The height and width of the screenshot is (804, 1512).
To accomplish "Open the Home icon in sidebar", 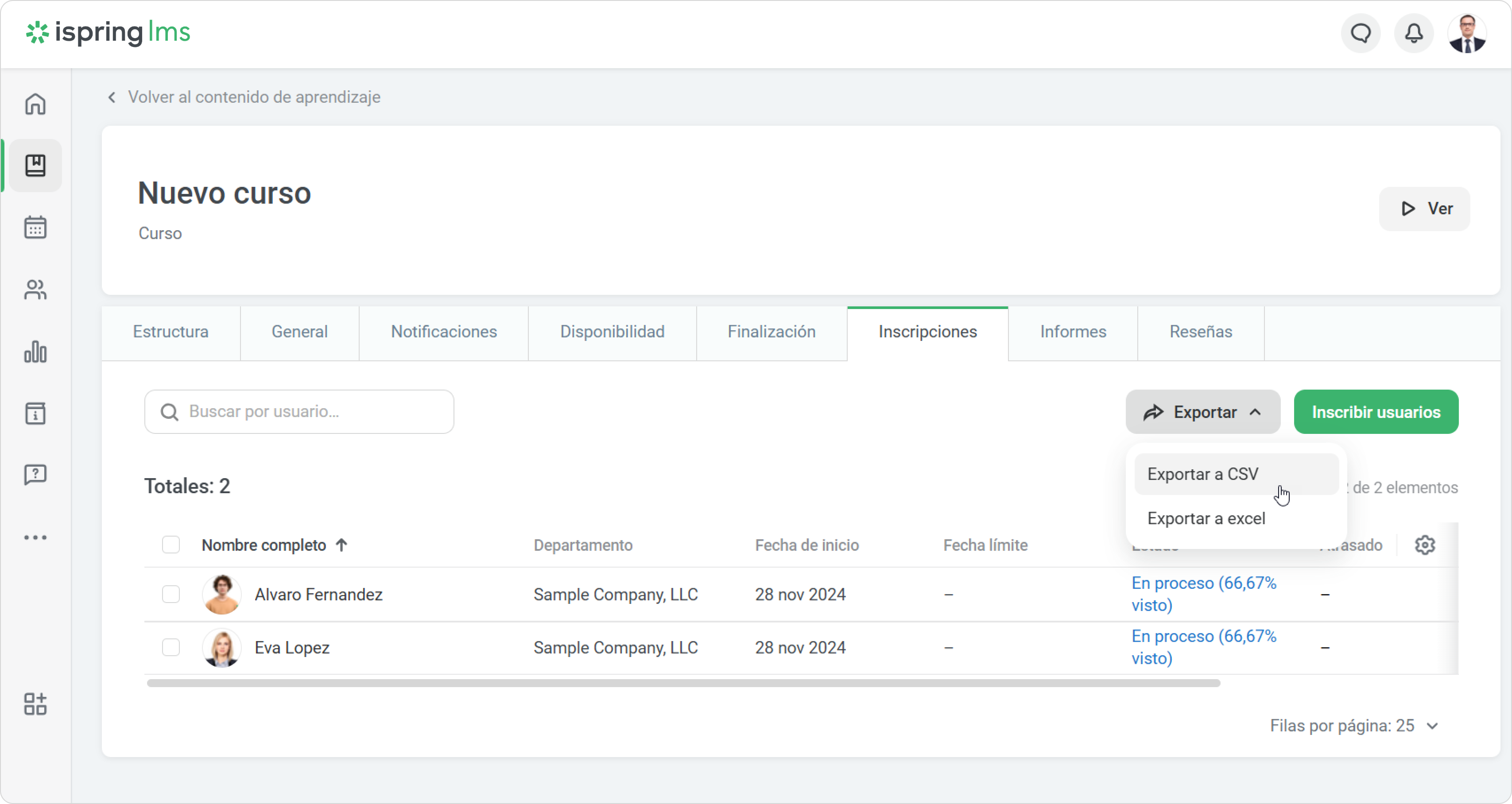I will tap(35, 104).
